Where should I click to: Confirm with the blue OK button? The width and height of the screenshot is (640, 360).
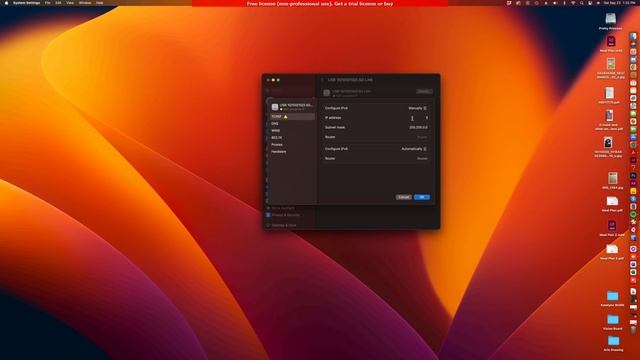(x=422, y=197)
